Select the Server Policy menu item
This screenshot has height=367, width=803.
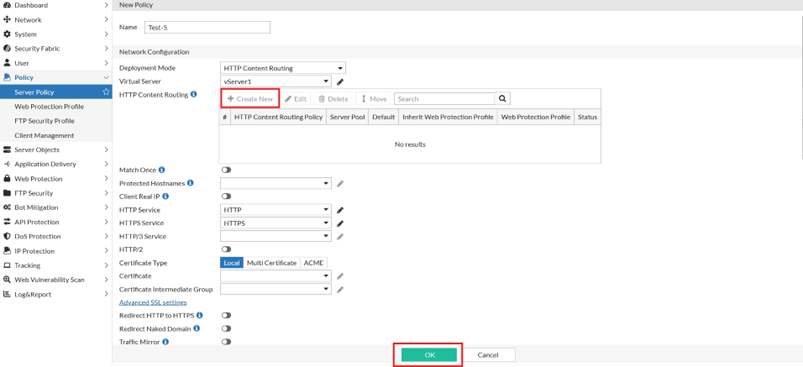point(56,92)
